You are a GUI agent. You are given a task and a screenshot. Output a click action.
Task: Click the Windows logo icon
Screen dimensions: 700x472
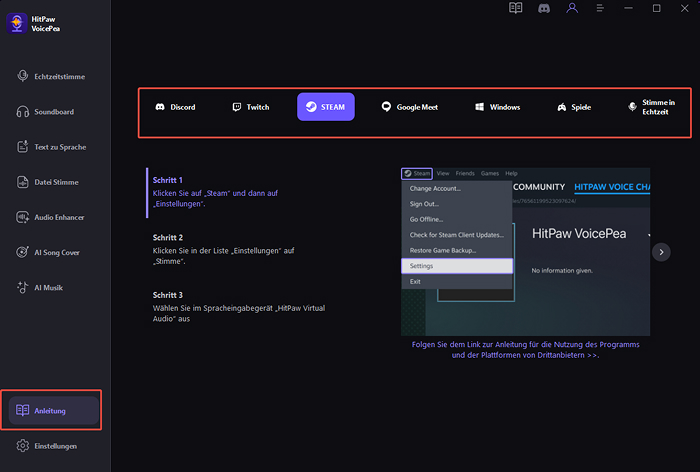coord(479,107)
